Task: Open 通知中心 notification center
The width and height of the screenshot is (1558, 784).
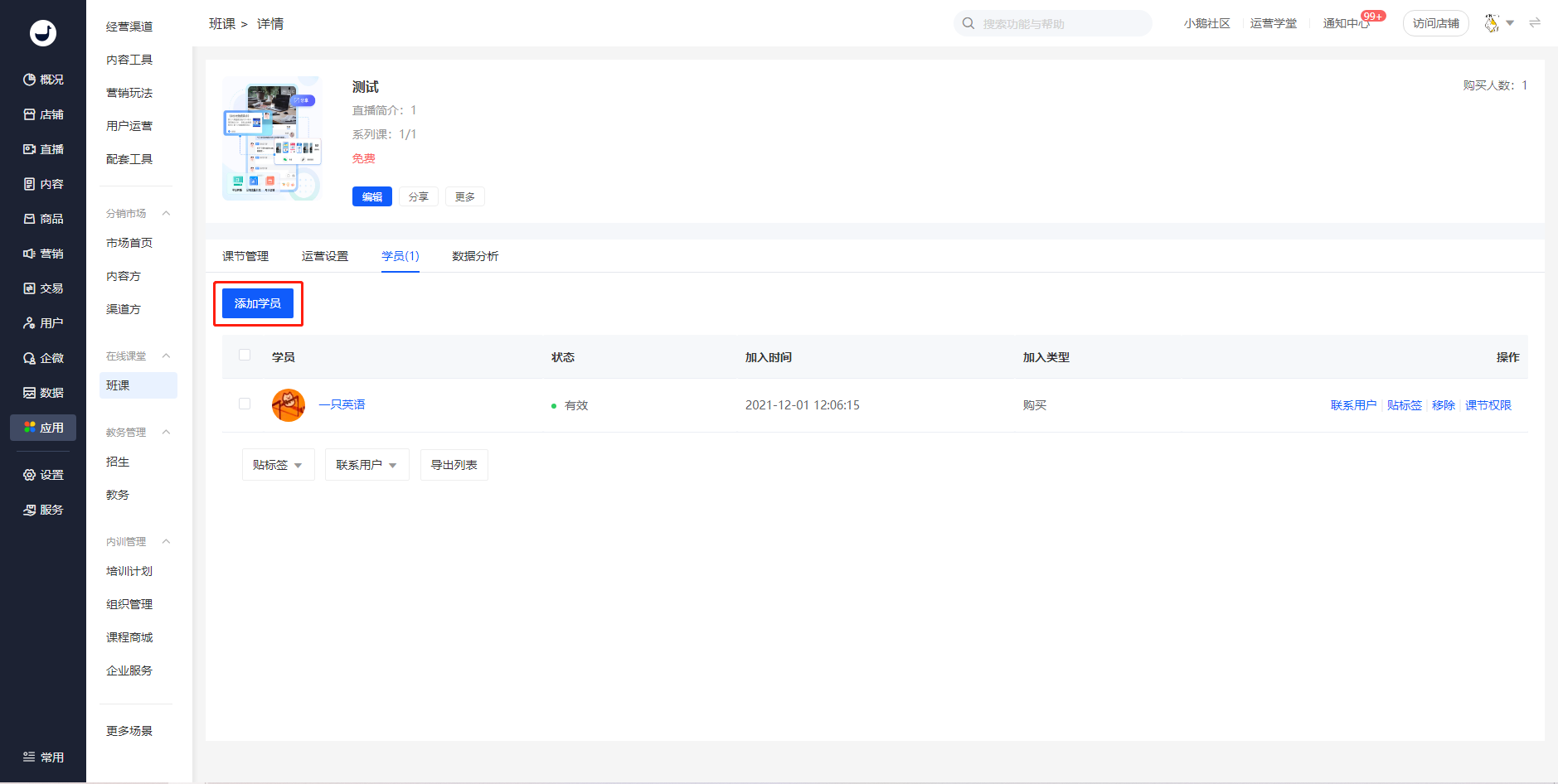Action: tap(1346, 23)
